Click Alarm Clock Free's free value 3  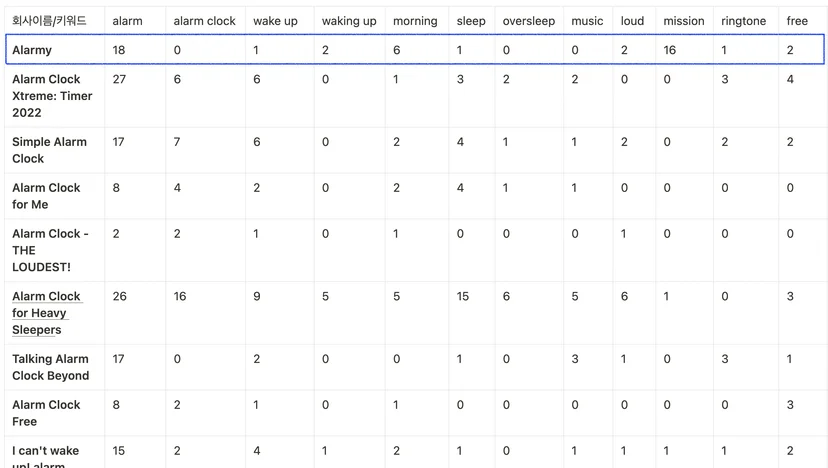point(790,405)
